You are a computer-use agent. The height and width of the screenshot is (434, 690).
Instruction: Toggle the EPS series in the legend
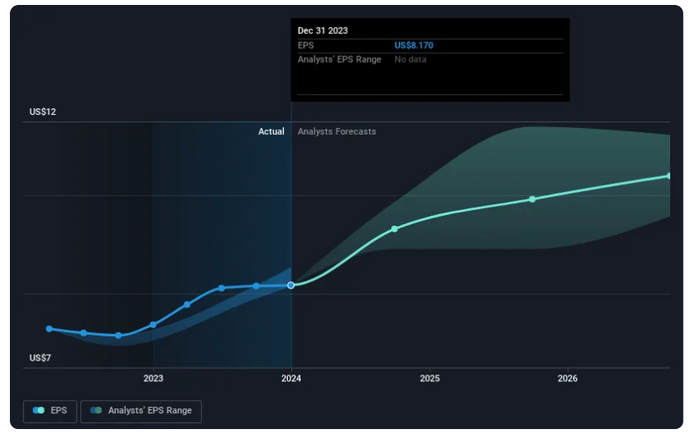[50, 410]
